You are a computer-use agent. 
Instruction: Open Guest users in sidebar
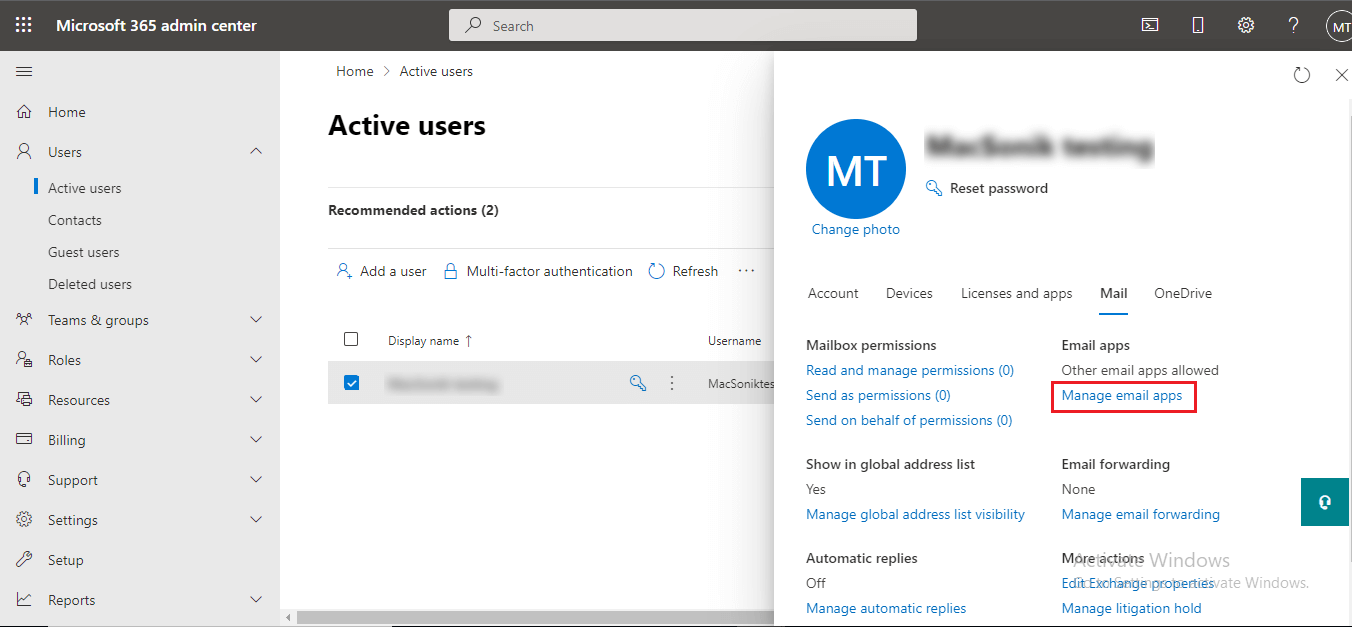click(84, 252)
